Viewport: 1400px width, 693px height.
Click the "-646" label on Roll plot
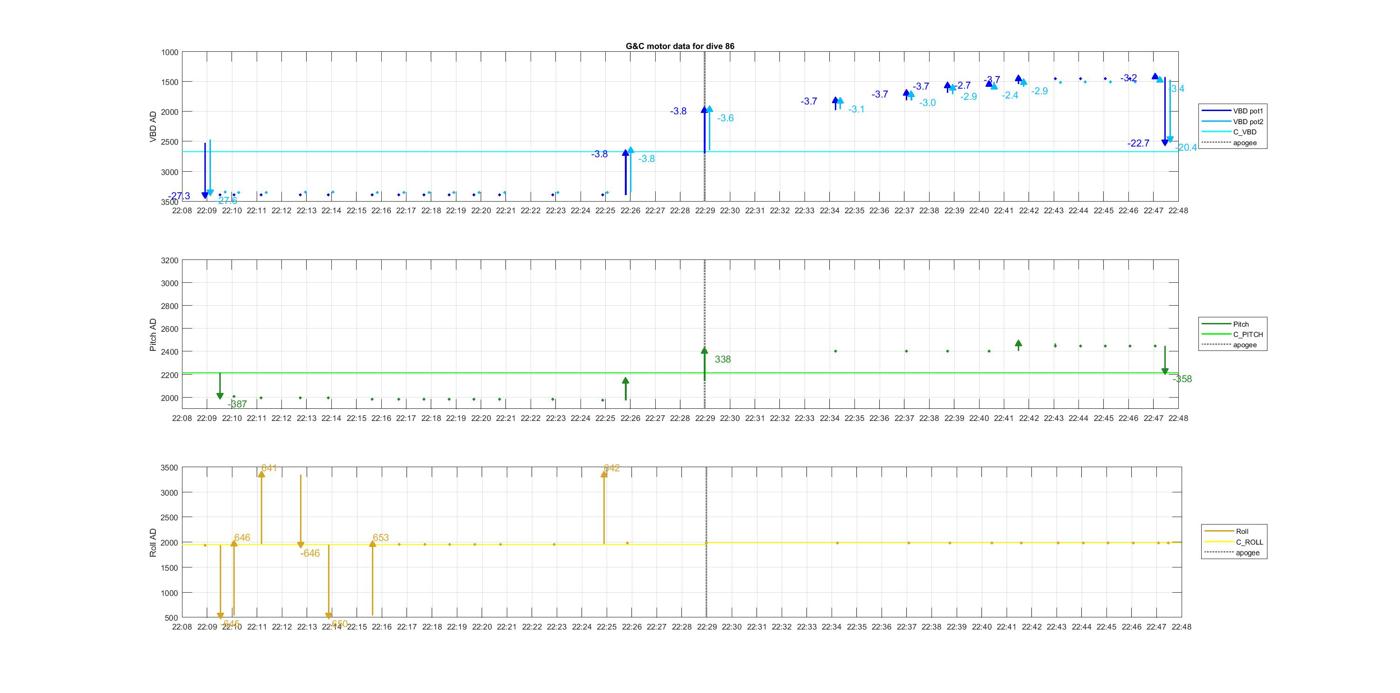[x=310, y=553]
